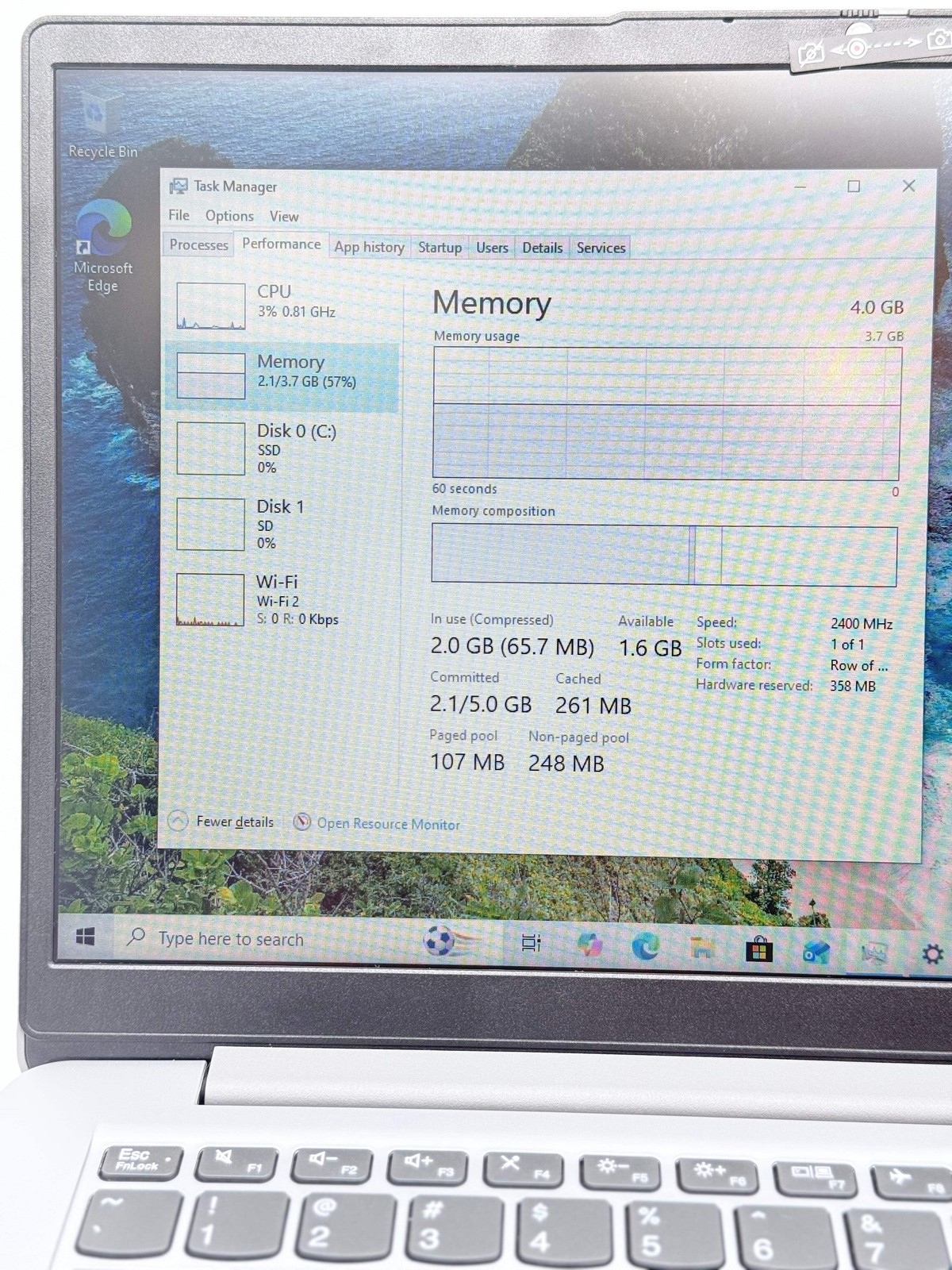Click the Memory 2.1/3.7 GB (57%) label
Viewport: 952px width, 1270px height.
(x=306, y=371)
